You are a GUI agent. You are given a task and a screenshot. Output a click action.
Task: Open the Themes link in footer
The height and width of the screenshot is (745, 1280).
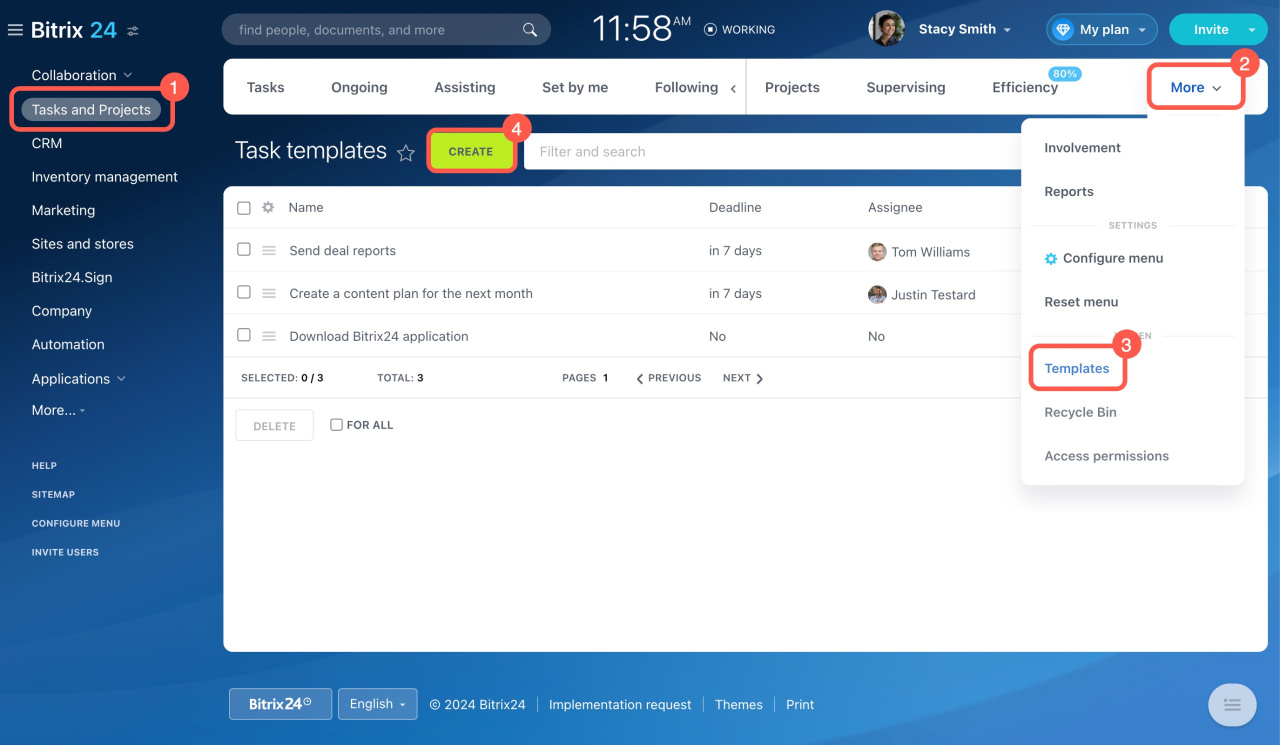[739, 705]
